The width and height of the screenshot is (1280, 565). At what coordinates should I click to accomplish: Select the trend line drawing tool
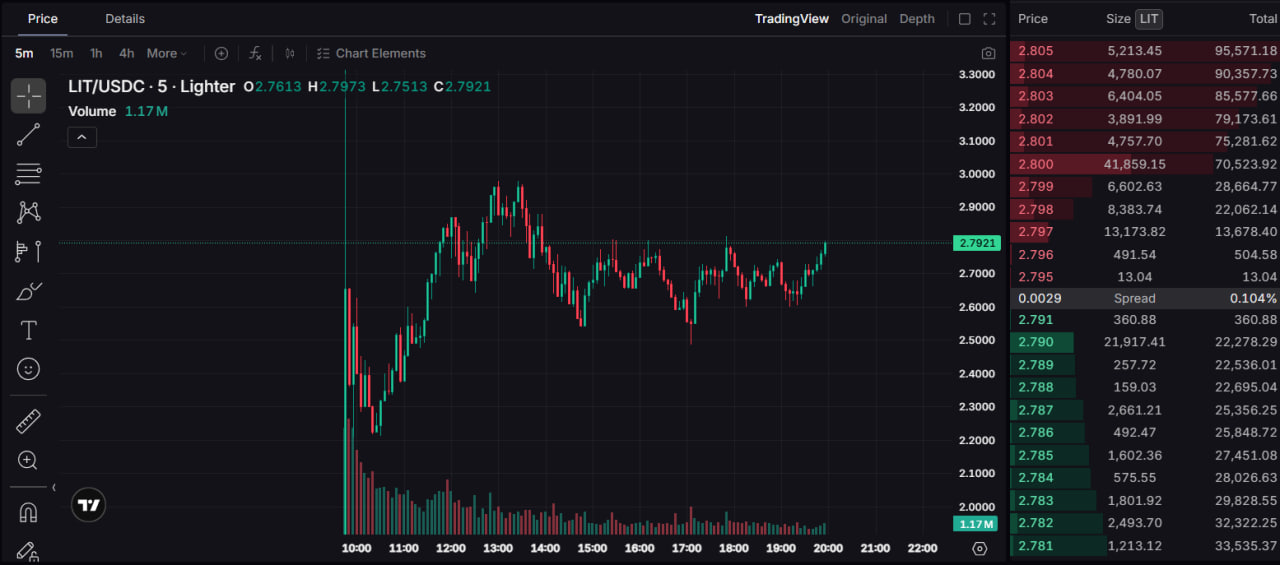28,135
